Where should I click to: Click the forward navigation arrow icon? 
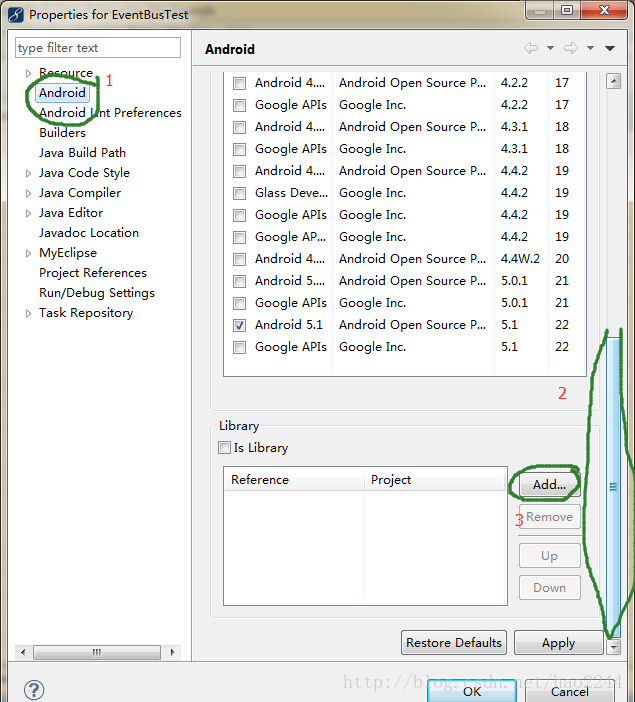point(570,49)
